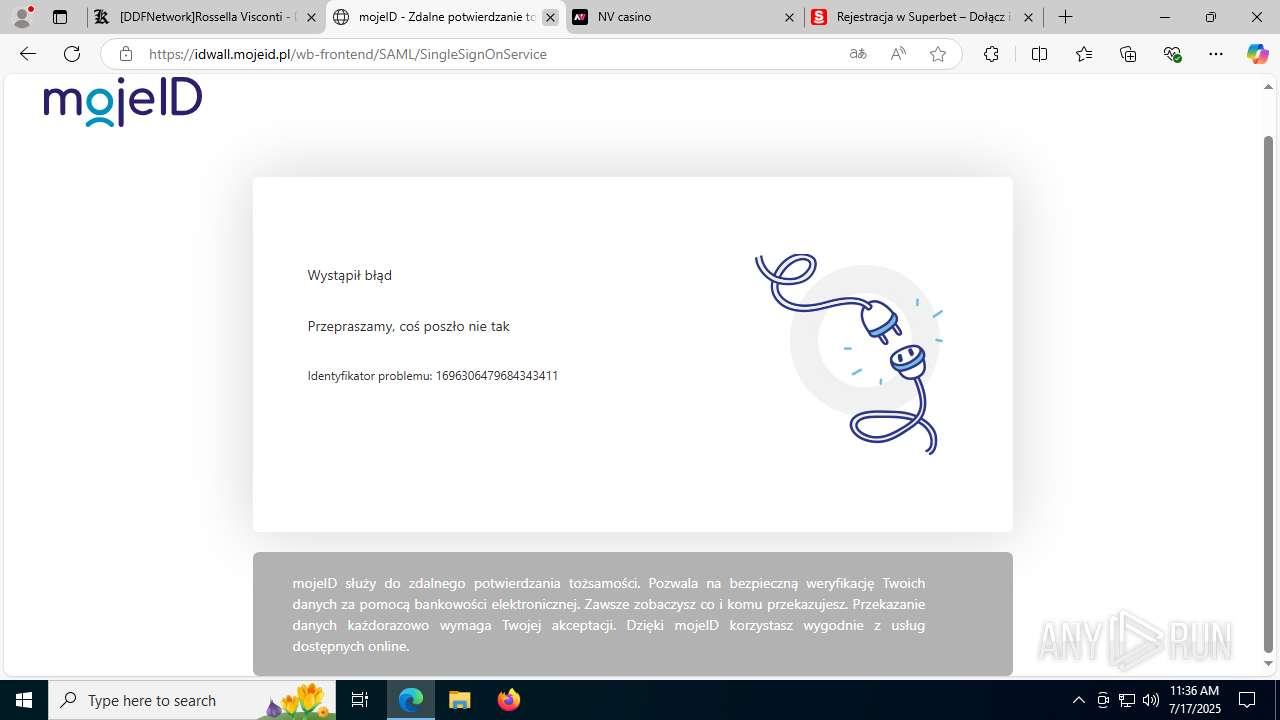Click the unplugged cable illustration
Image resolution: width=1280 pixels, height=720 pixels.
click(850, 354)
